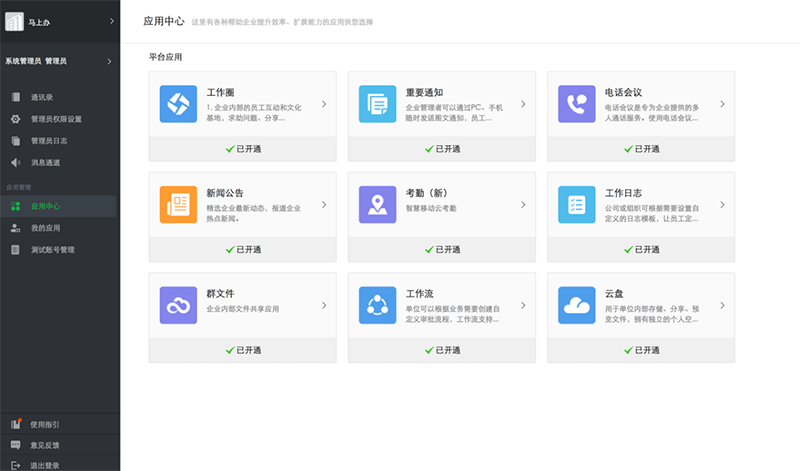Click the 已开通 status under 工作流
Viewport: 800px width, 471px height.
coord(442,350)
